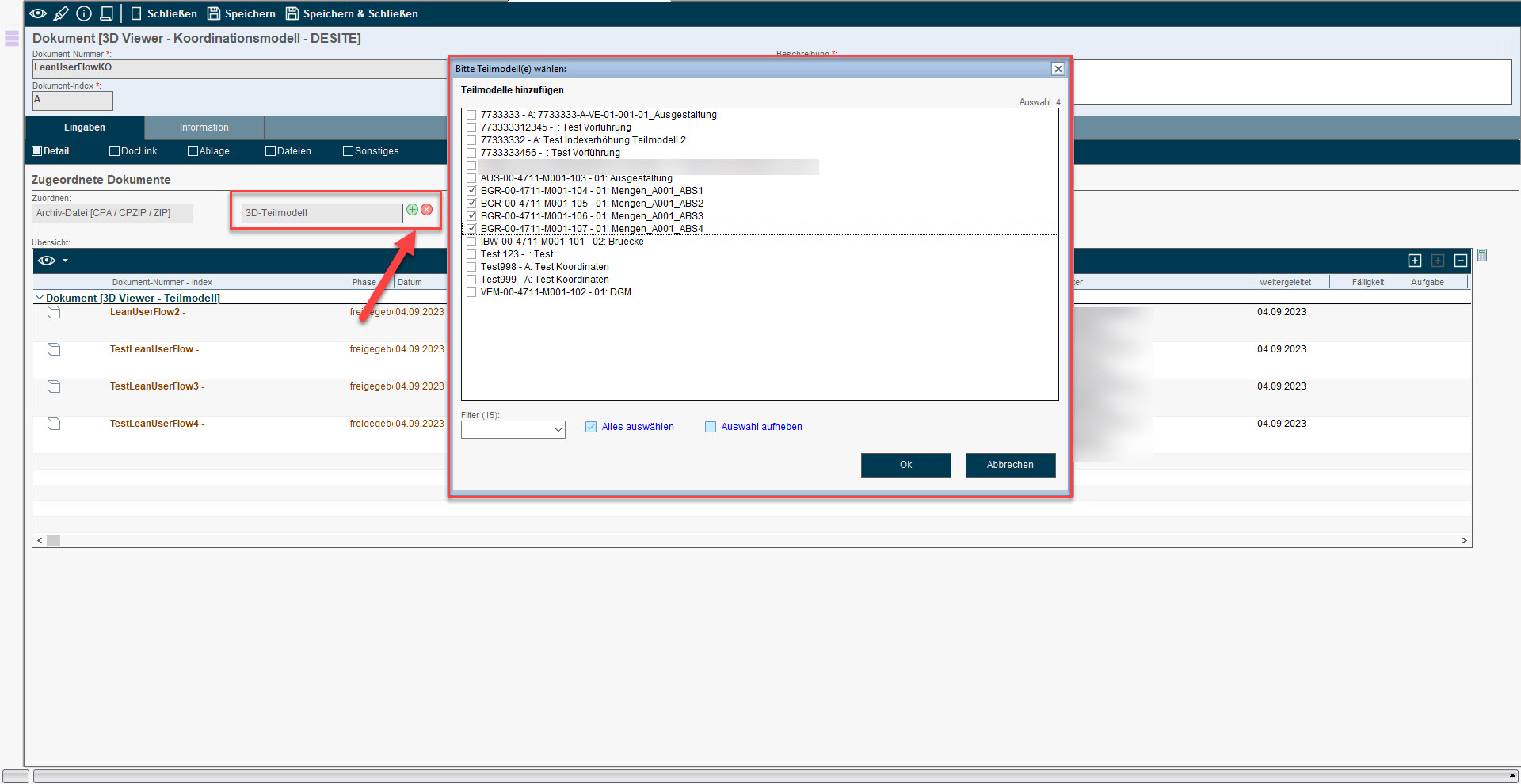Check the IBW-00-4711-M001-101 Bruecke entry
The width and height of the screenshot is (1521, 784).
click(x=472, y=242)
